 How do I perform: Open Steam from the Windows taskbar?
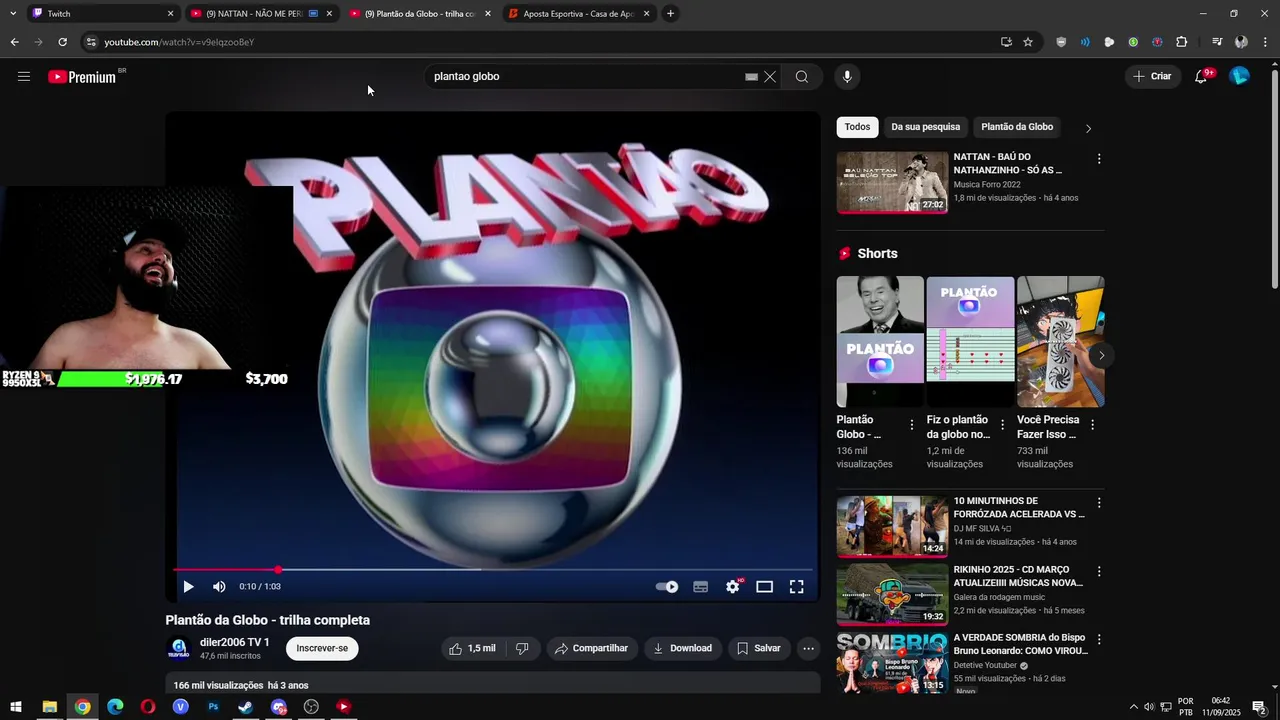tap(245, 707)
